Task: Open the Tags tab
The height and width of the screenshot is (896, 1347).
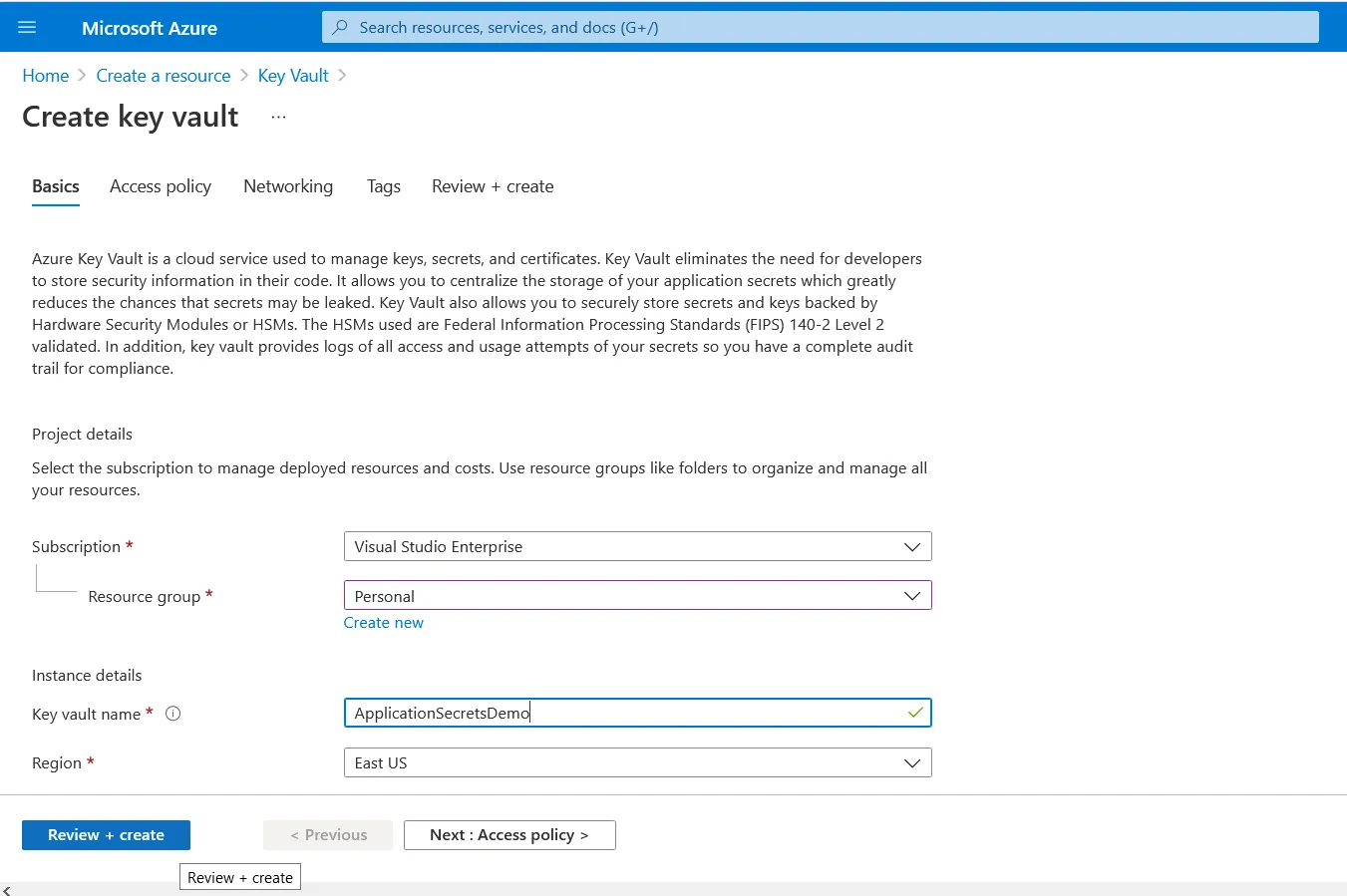Action: [x=383, y=186]
